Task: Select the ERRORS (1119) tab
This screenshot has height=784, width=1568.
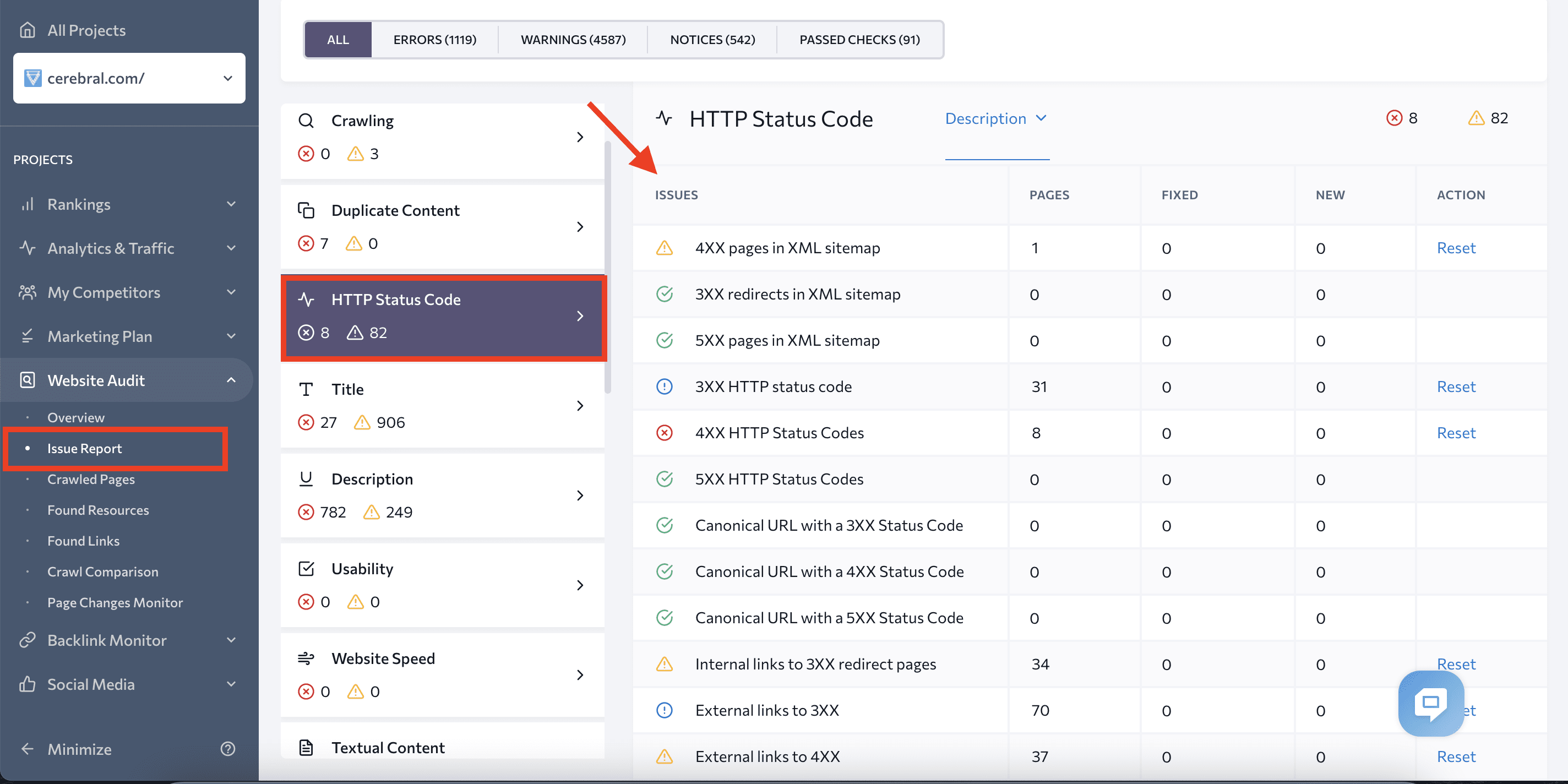Action: click(x=435, y=39)
